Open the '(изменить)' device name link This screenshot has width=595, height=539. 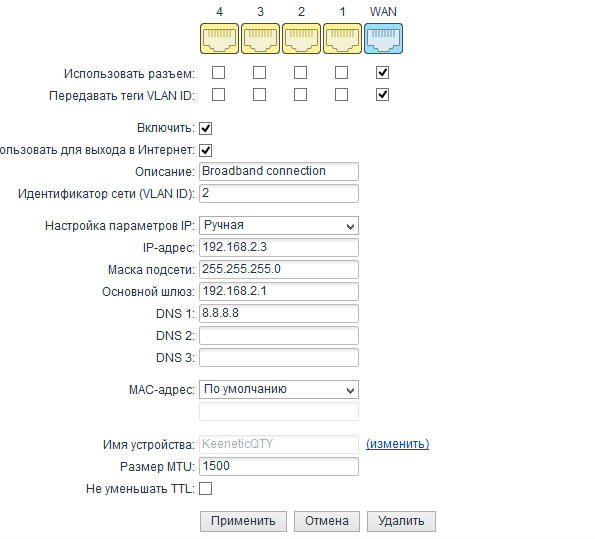(398, 444)
